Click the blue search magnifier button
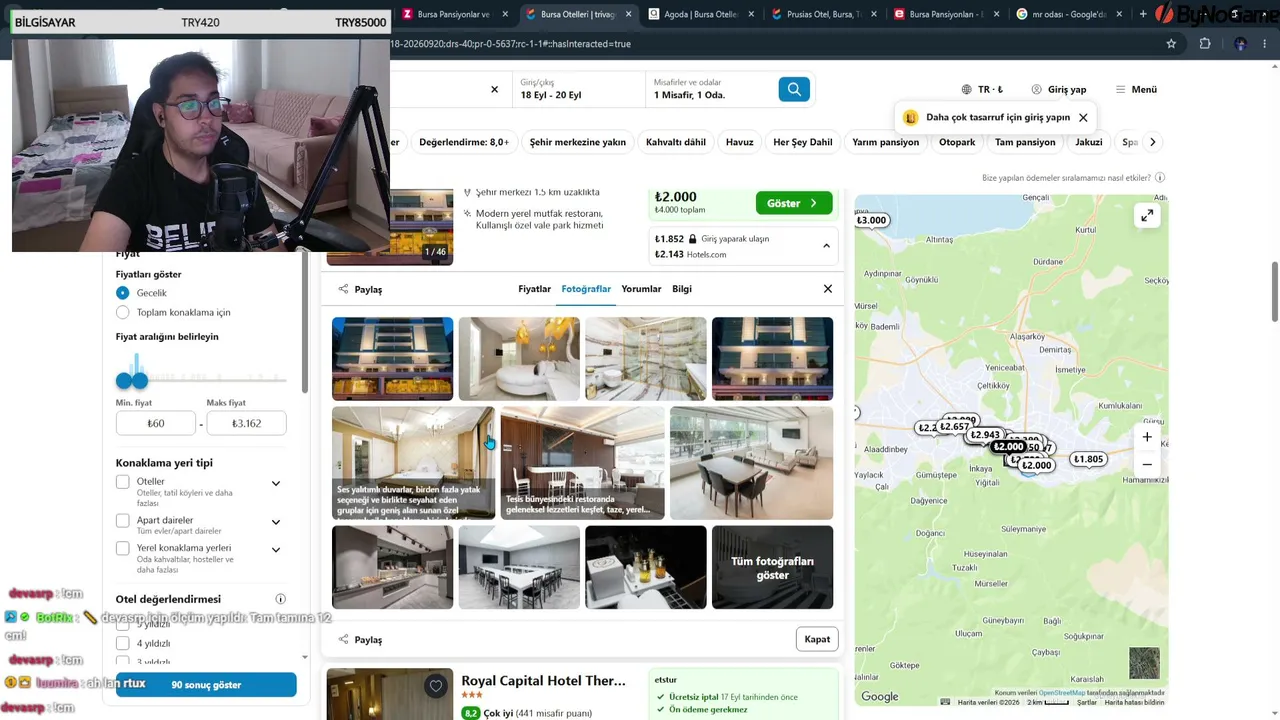1280x720 pixels. 794,90
